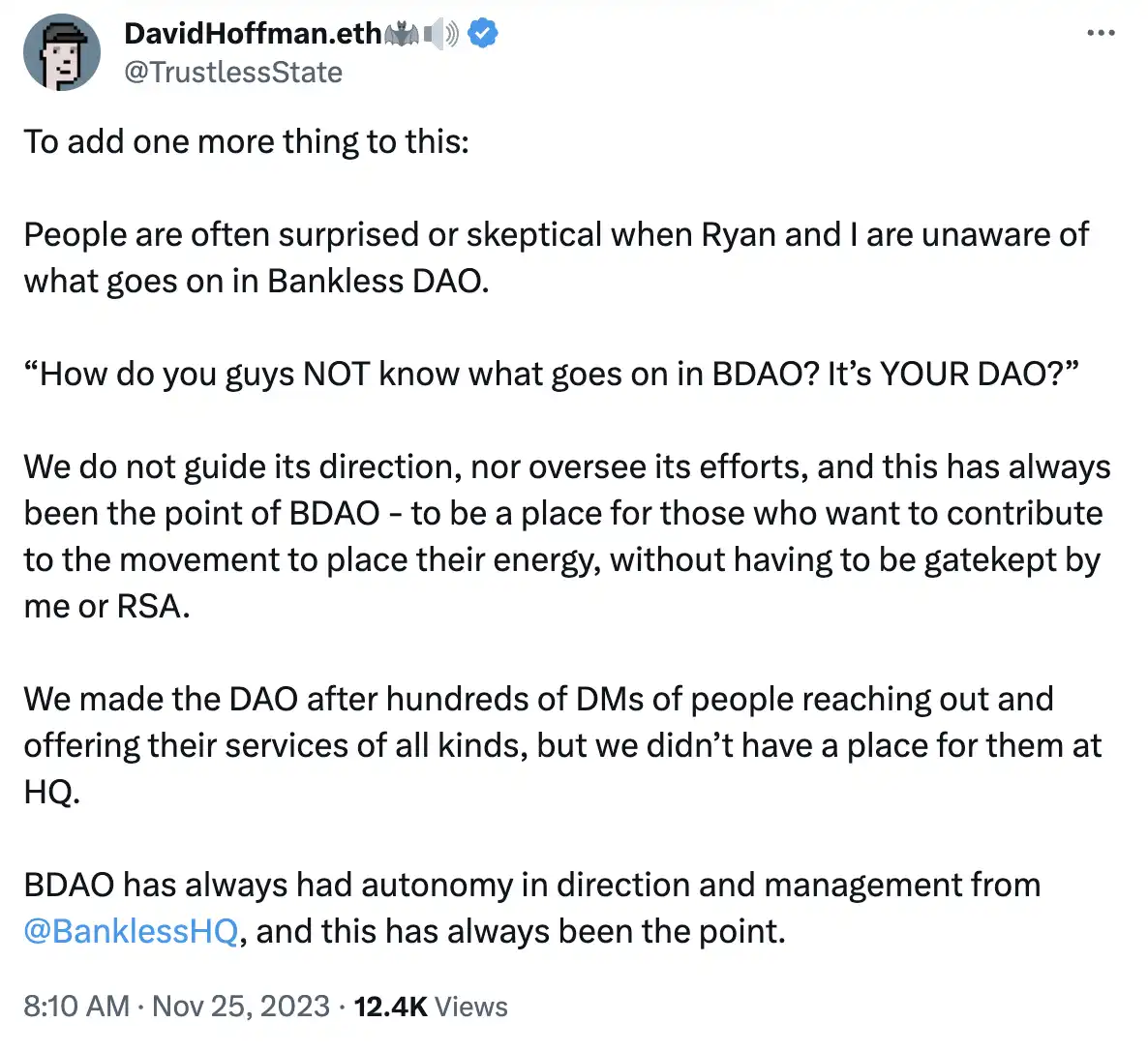Click the word Views after the count

(x=471, y=1007)
